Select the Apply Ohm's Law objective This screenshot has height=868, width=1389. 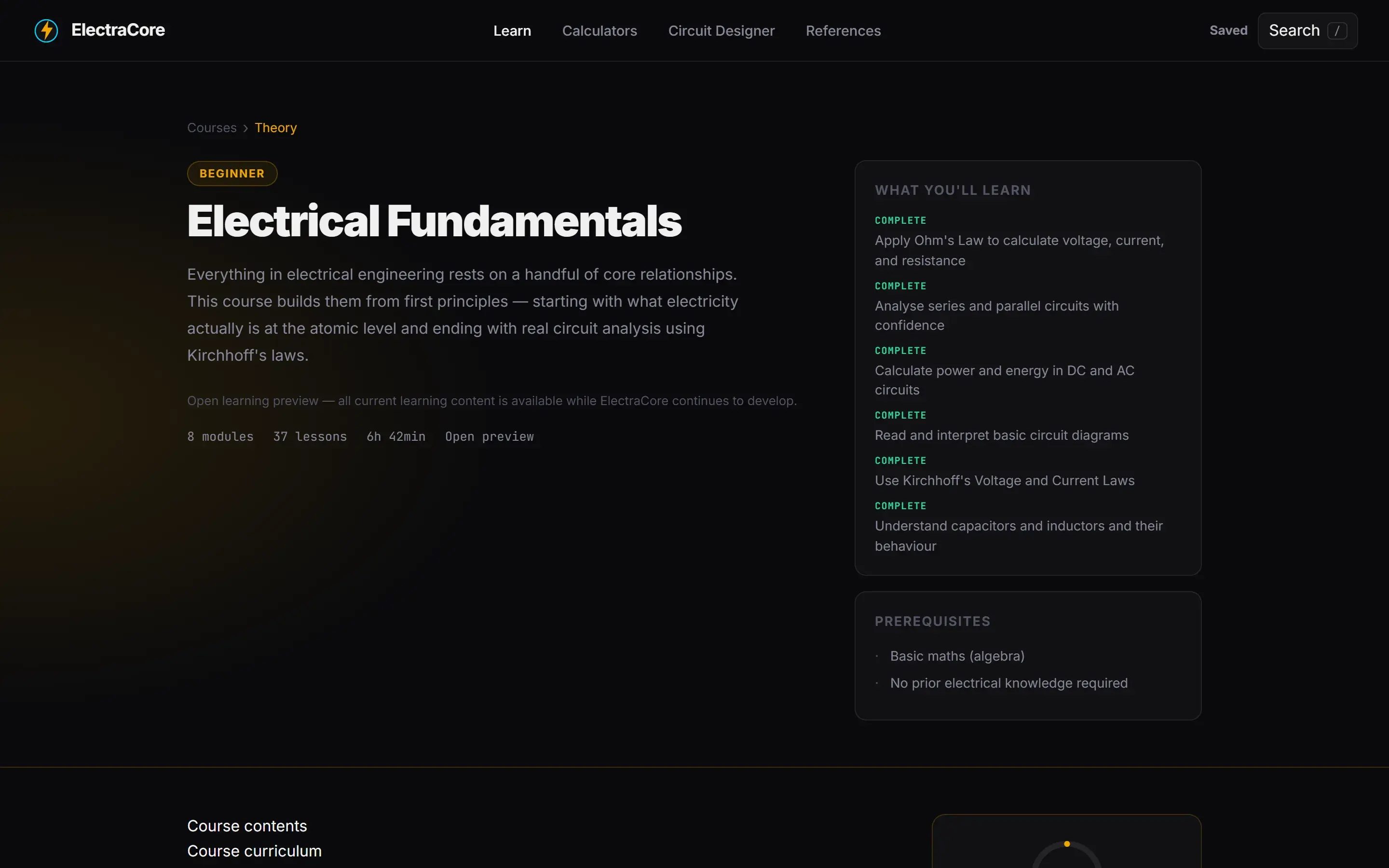point(1019,250)
